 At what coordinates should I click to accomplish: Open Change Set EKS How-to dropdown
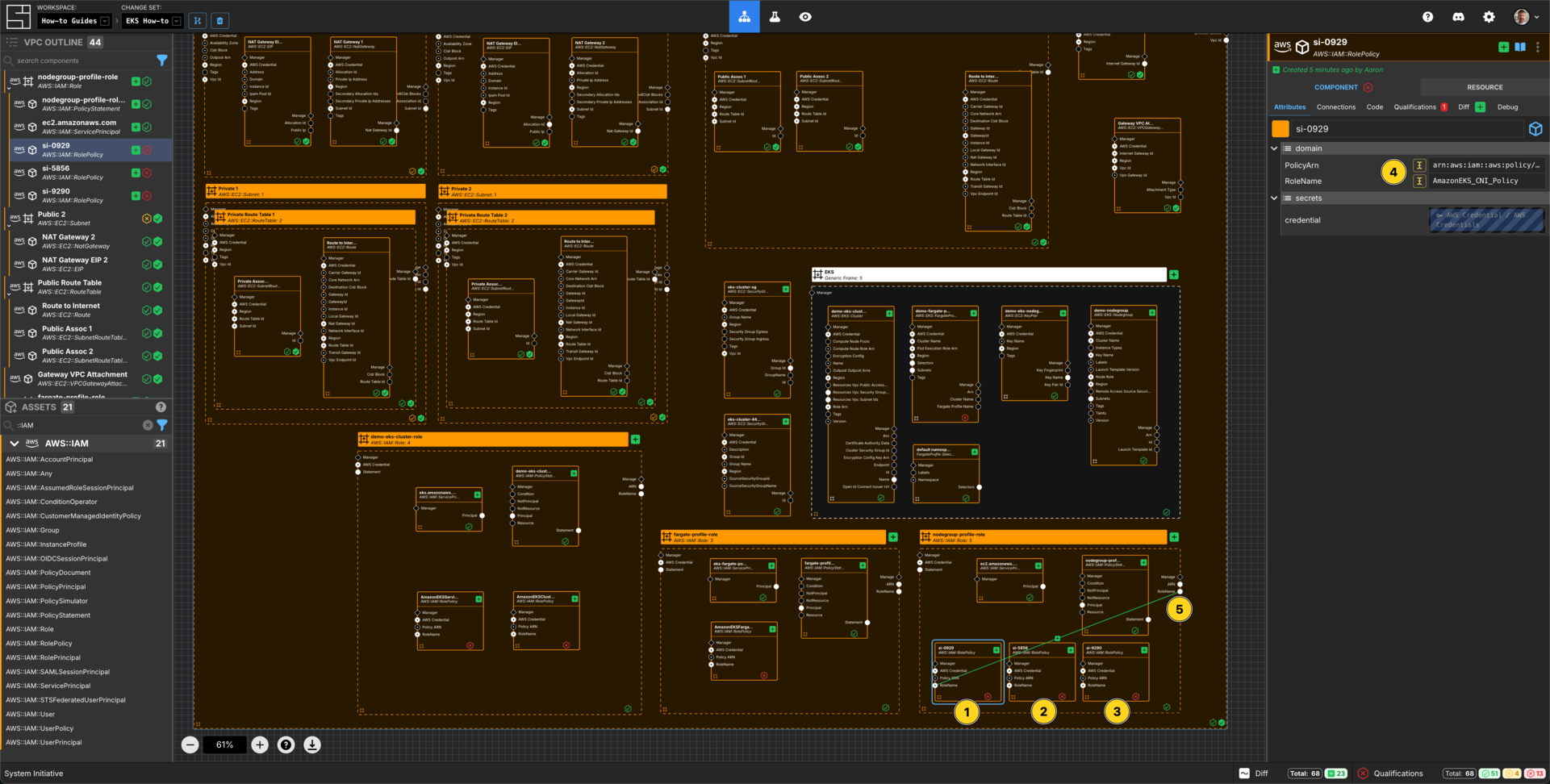(153, 21)
